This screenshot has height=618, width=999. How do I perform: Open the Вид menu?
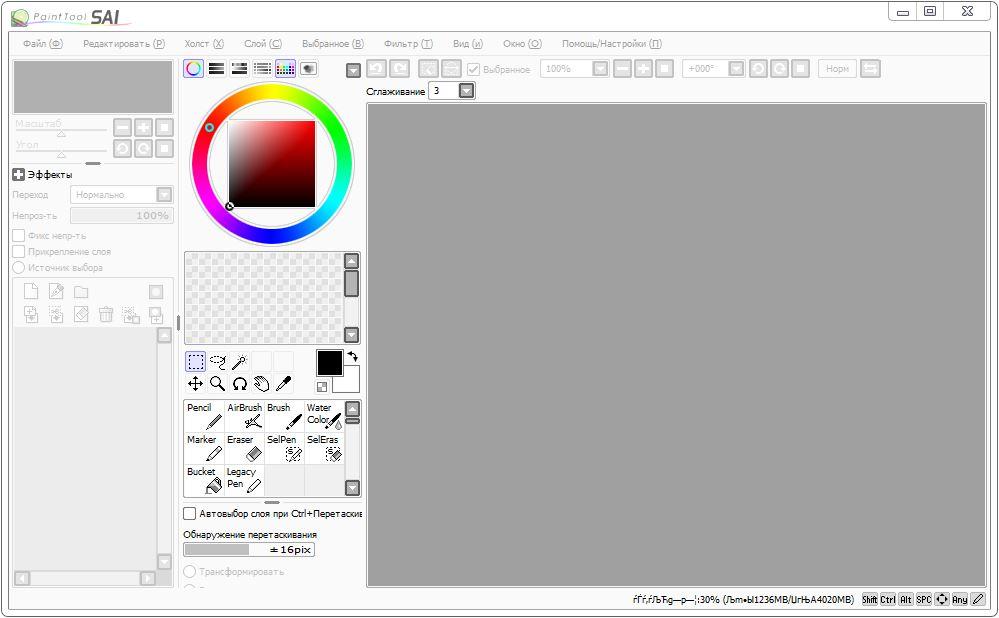pos(468,44)
